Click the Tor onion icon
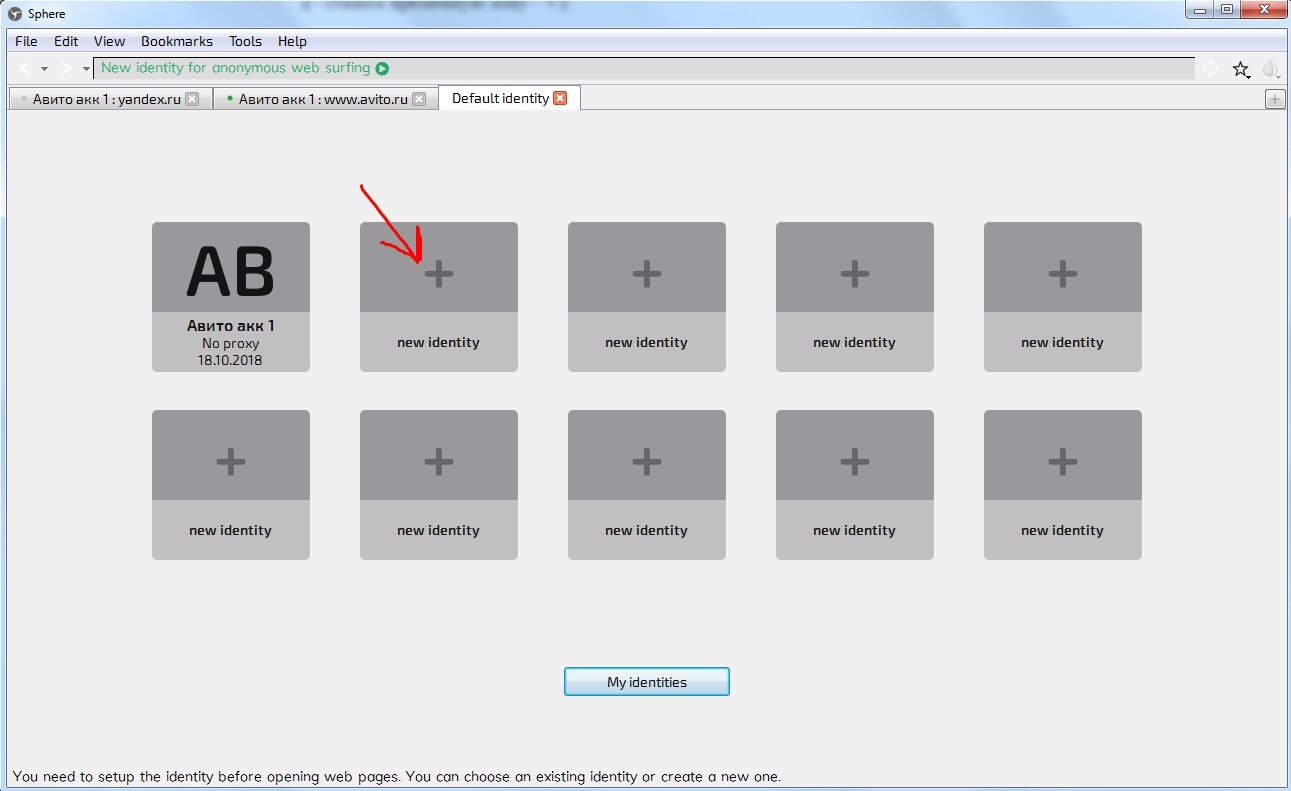 (1270, 69)
